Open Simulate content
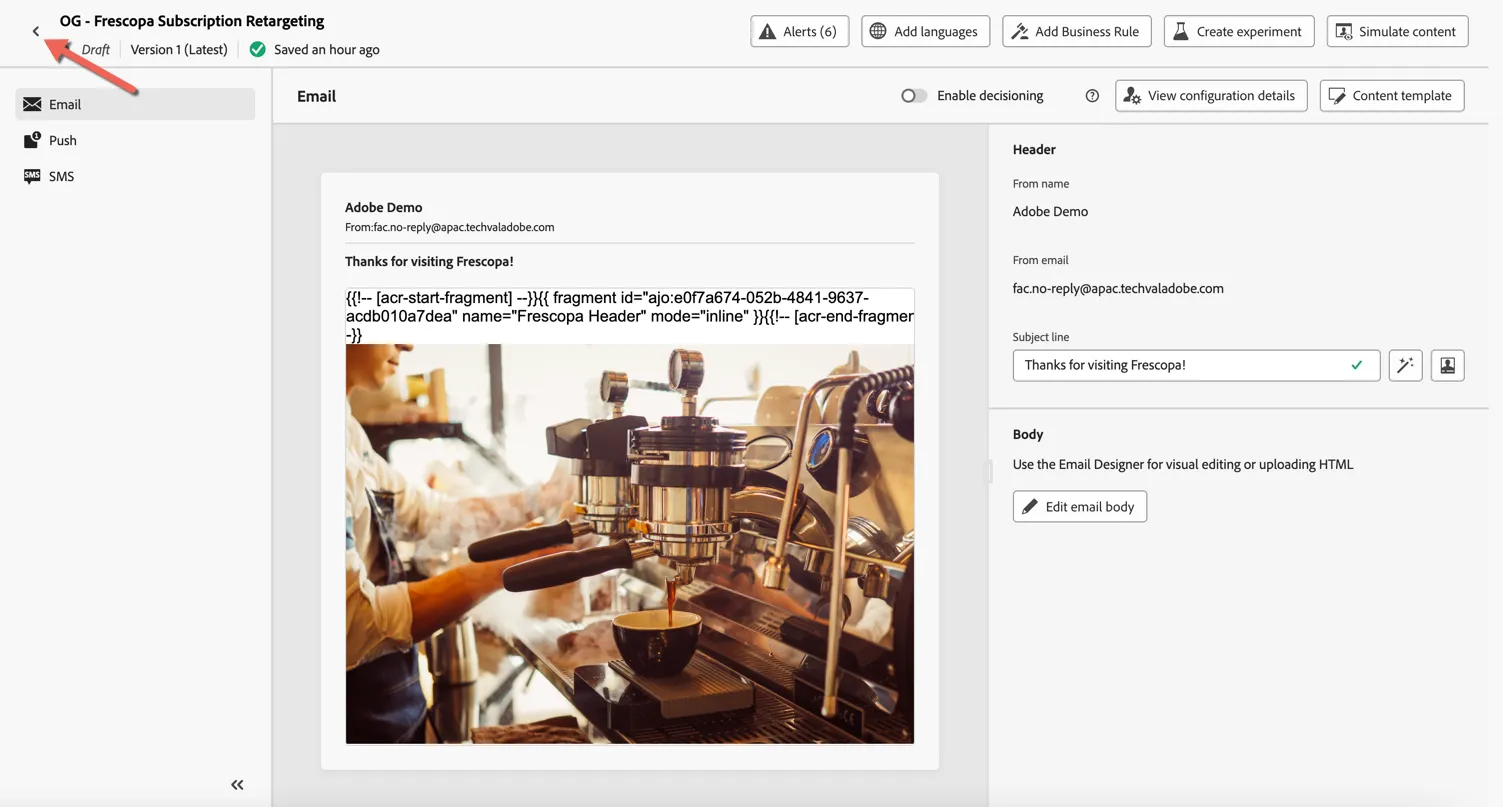Screen dimensions: 1503x807 click(x=1397, y=31)
